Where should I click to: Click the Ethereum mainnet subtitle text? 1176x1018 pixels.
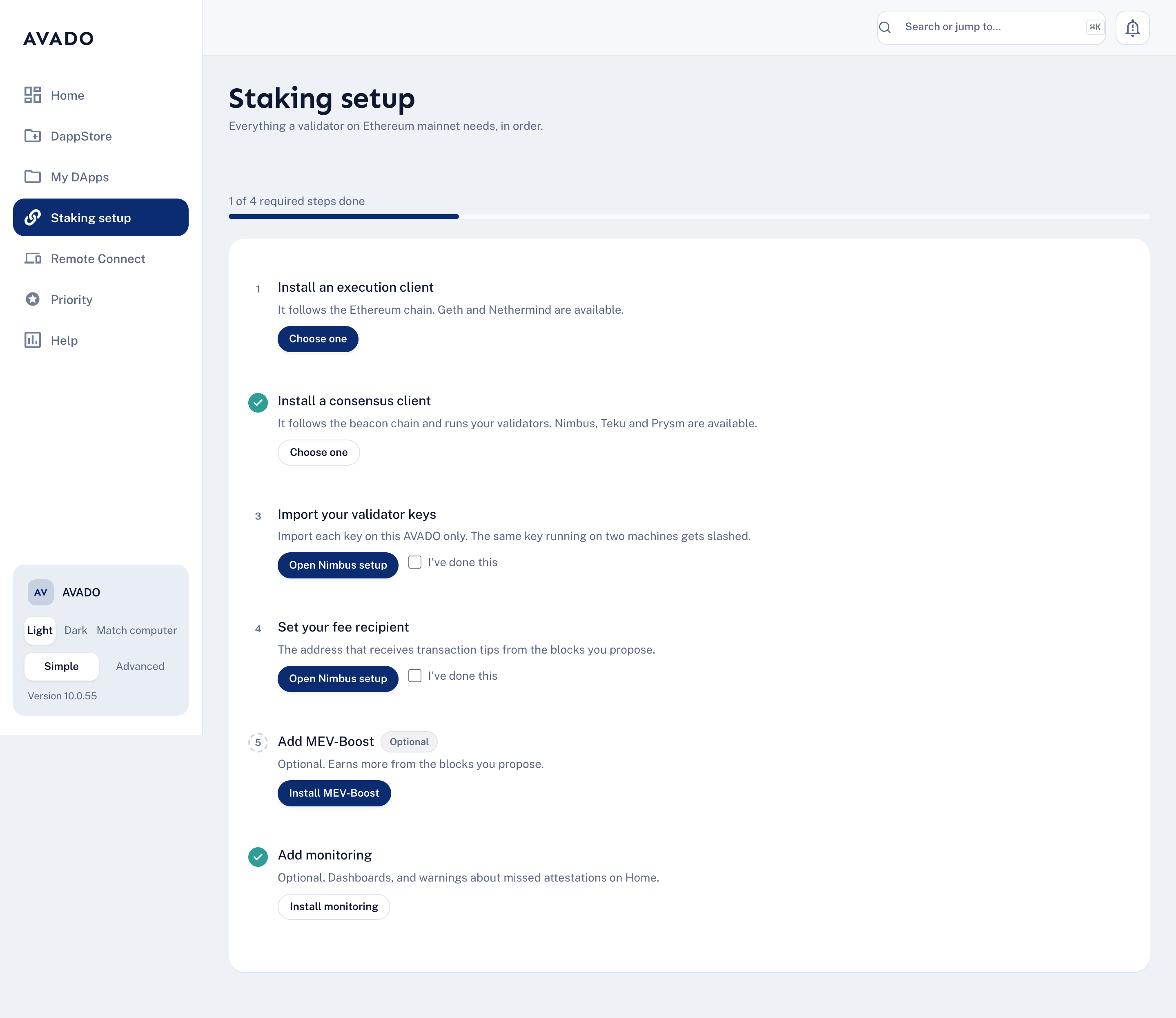tap(386, 126)
